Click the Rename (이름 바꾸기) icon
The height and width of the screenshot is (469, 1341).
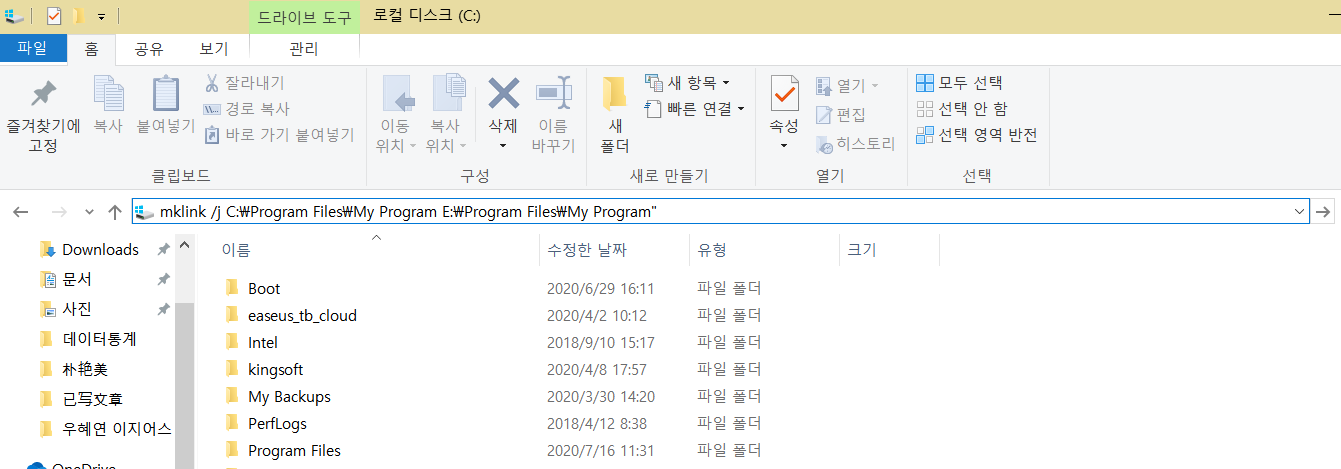(553, 94)
